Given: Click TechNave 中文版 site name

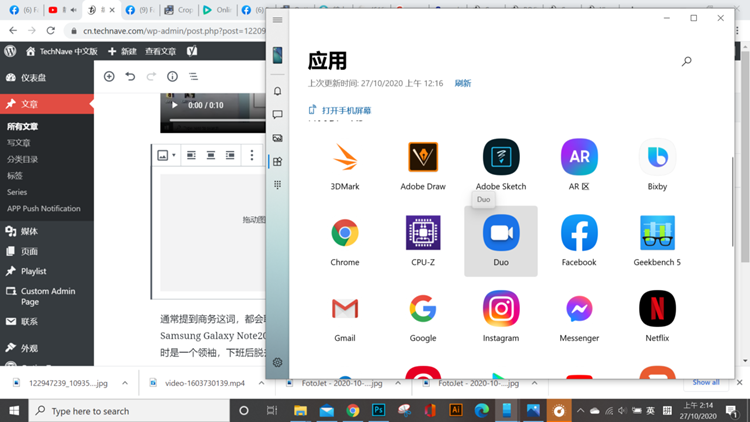Looking at the screenshot, I should 62,51.
